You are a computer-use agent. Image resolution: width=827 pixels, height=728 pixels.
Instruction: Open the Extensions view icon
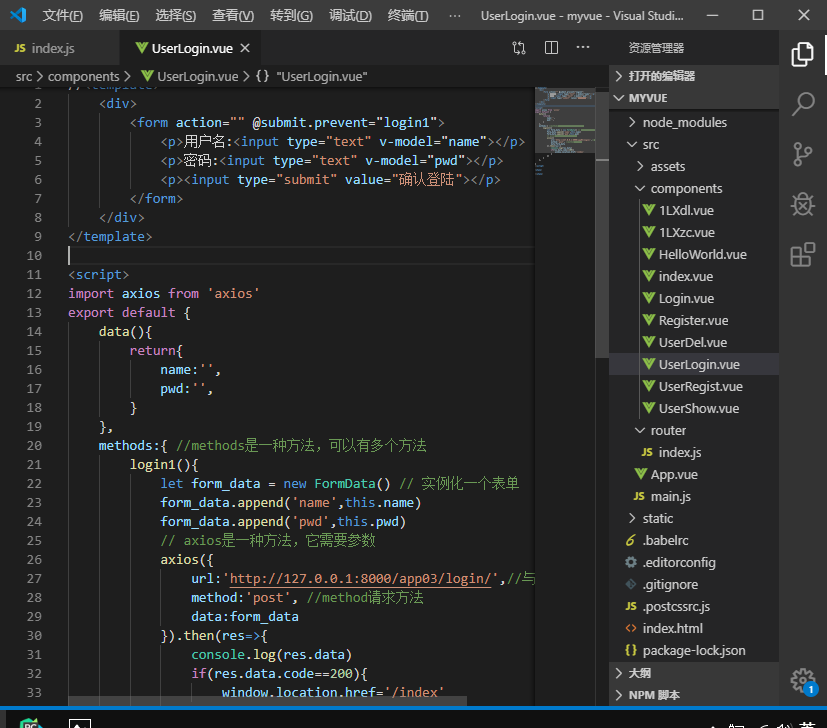(802, 255)
